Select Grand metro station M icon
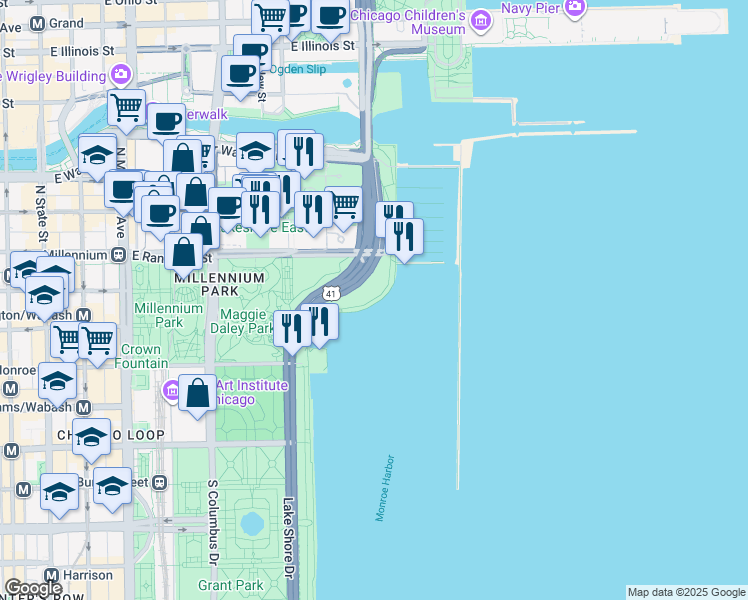The width and height of the screenshot is (748, 600). 38,24
